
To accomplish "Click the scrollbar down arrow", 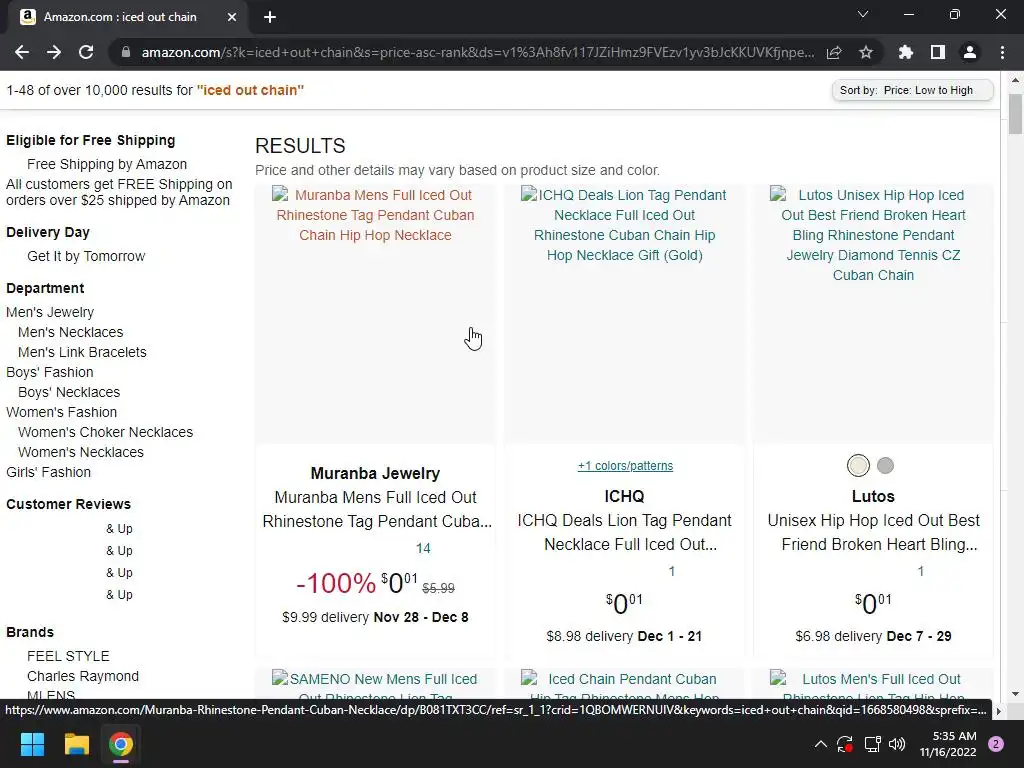I will 1015,694.
